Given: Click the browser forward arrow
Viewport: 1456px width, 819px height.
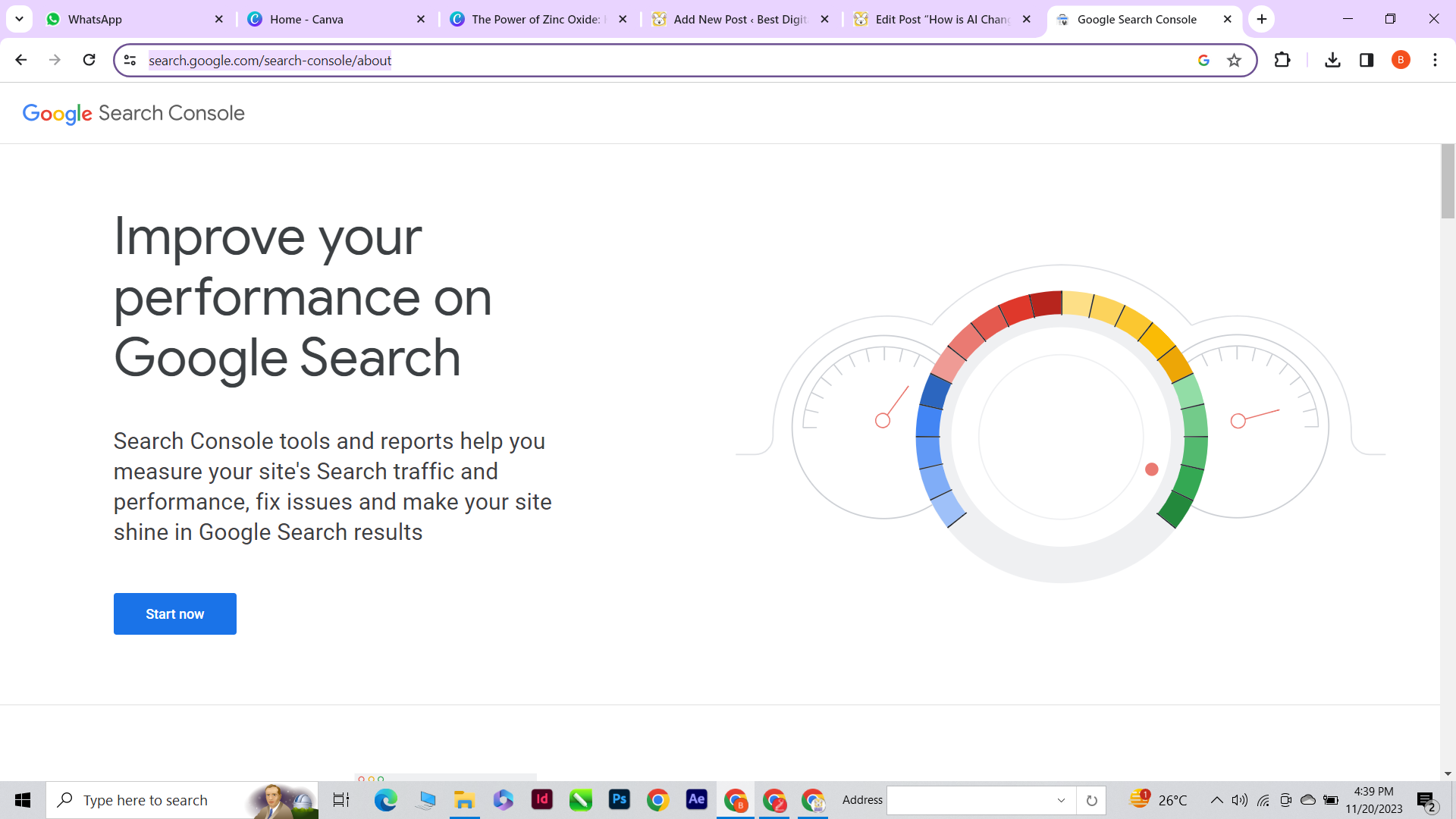Looking at the screenshot, I should click(x=55, y=60).
